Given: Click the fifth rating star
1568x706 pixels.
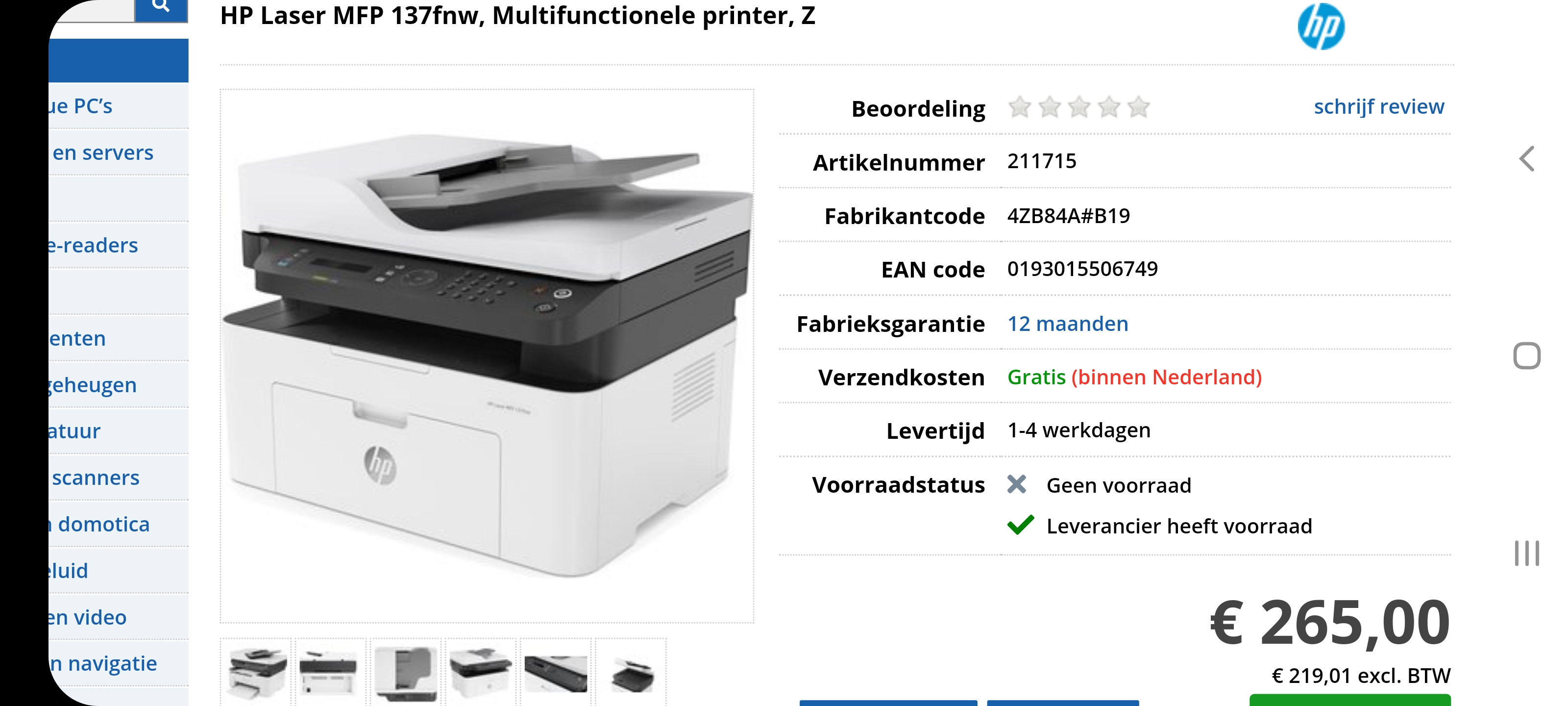Looking at the screenshot, I should click(1138, 107).
